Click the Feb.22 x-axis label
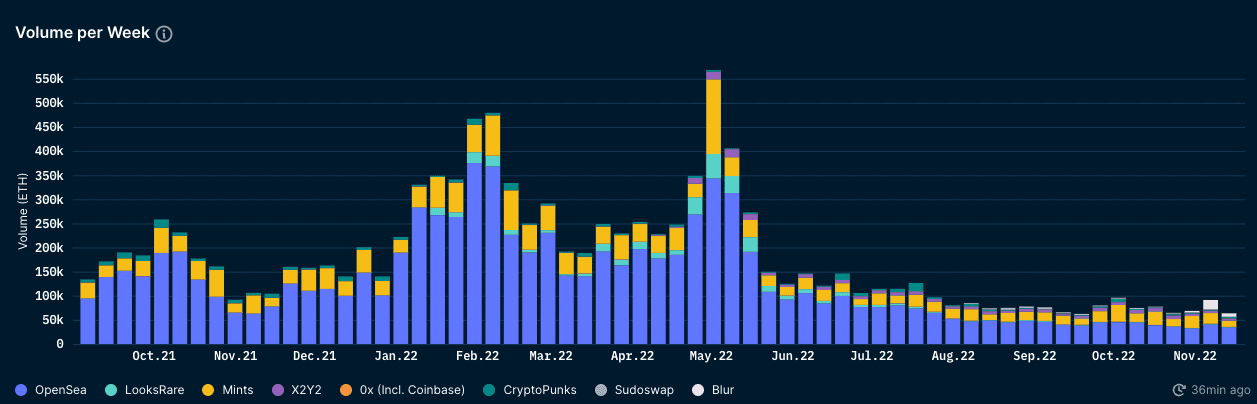This screenshot has height=404, width=1257. pyautogui.click(x=477, y=356)
